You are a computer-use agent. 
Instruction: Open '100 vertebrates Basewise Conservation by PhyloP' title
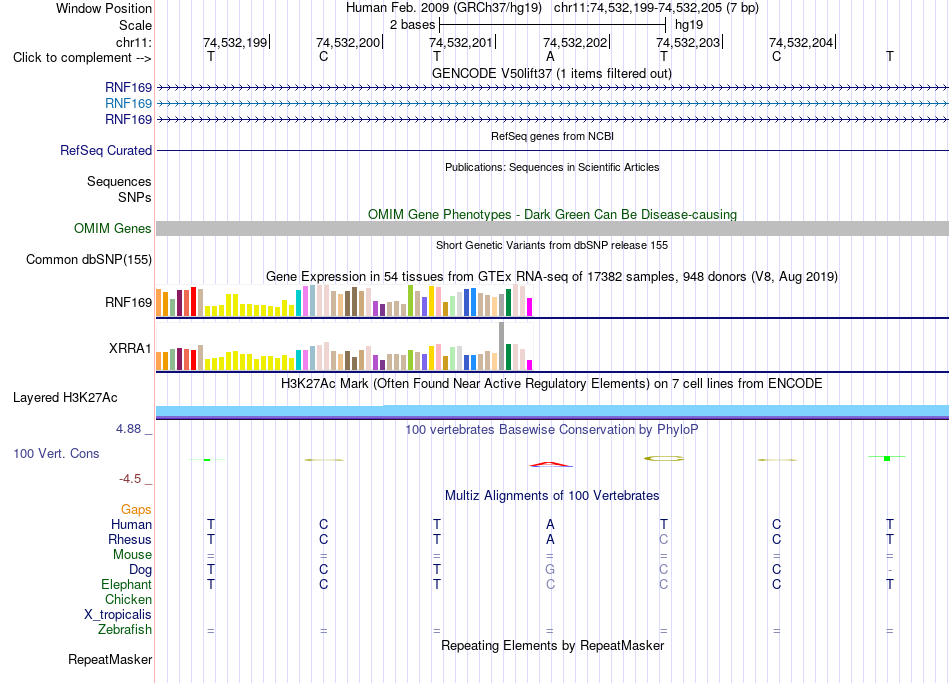552,430
